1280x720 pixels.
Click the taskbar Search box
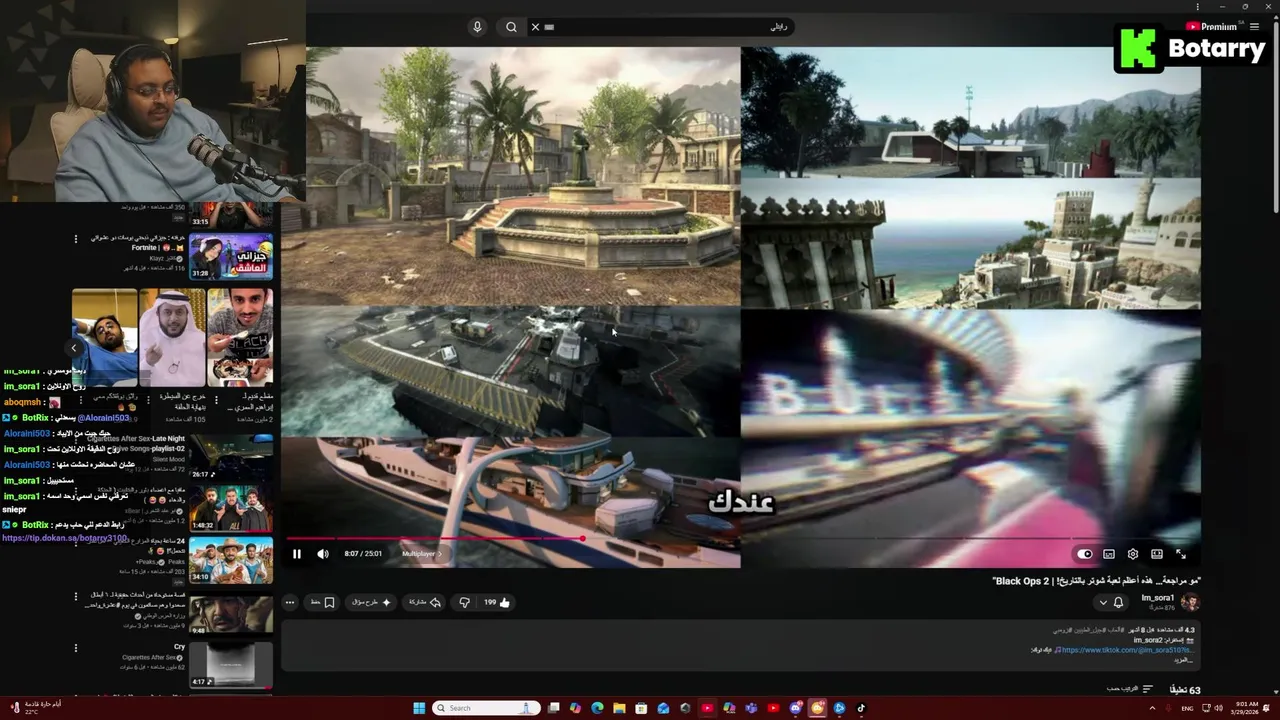tap(487, 708)
